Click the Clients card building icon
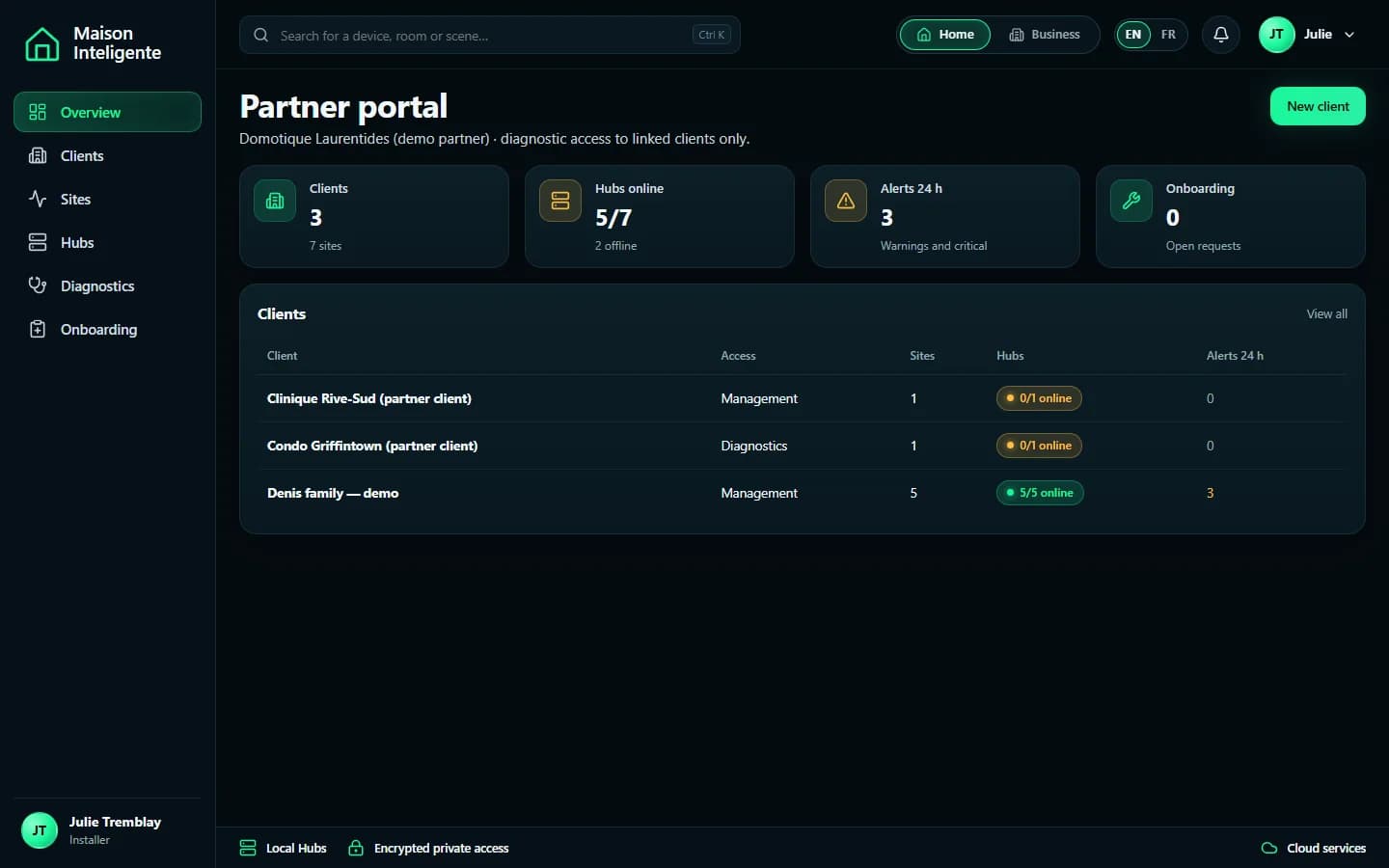Viewport: 1389px width, 868px height. coord(275,201)
